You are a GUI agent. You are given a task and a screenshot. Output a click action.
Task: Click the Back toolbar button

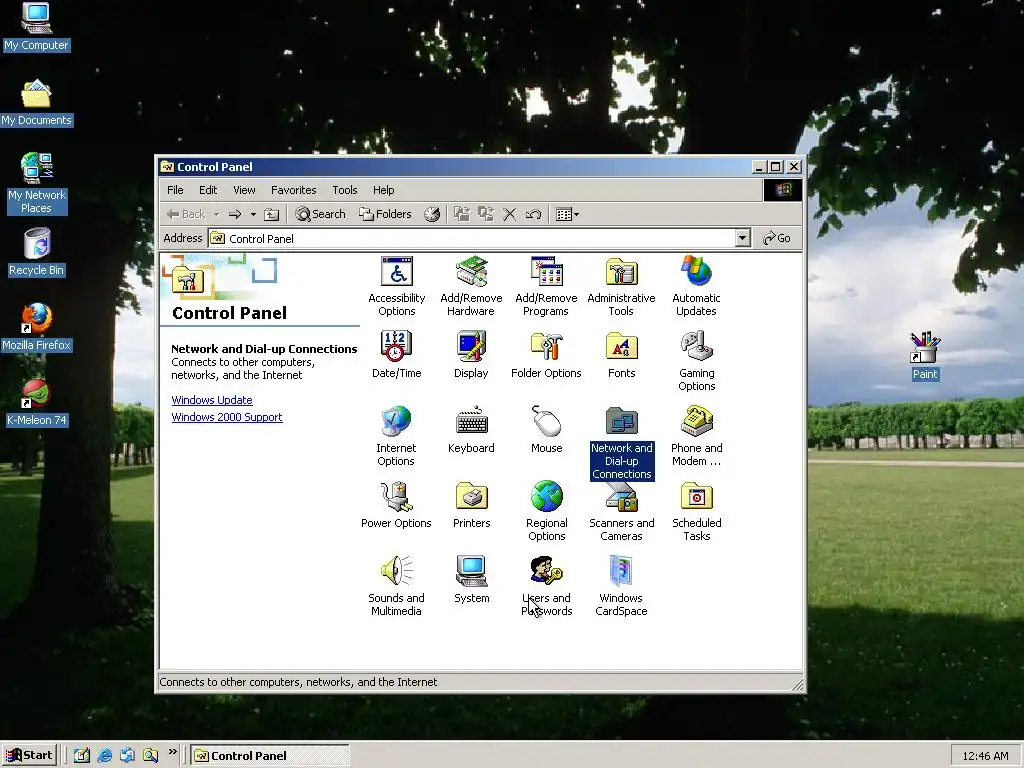click(185, 214)
